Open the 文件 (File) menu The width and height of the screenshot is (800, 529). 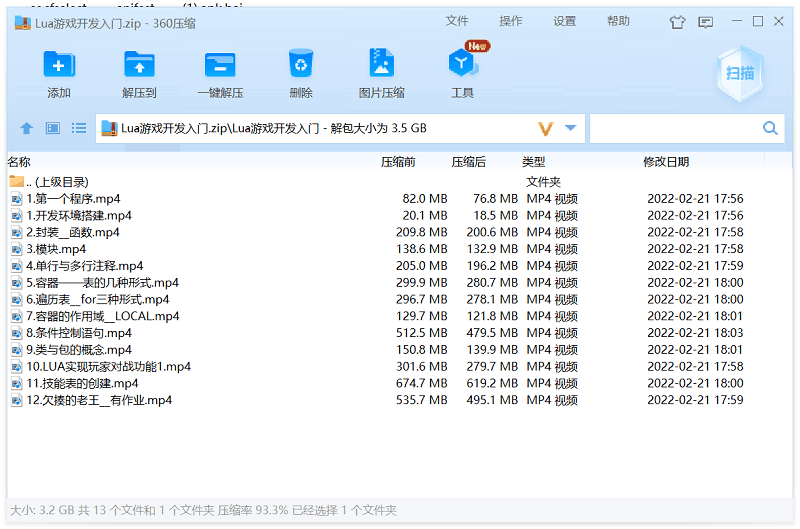click(x=457, y=21)
